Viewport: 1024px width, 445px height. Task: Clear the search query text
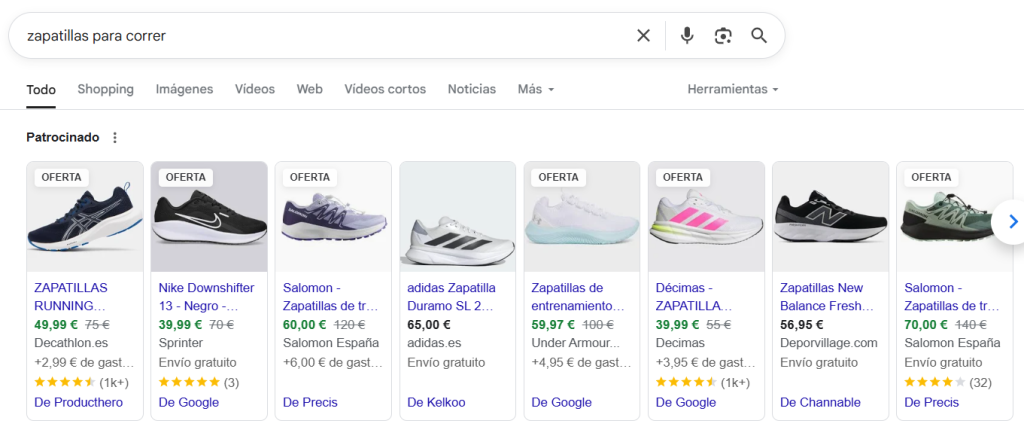pos(643,36)
